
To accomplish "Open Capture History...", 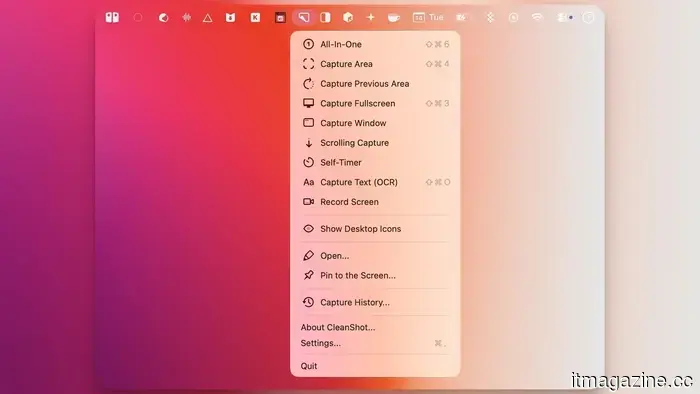I will (375, 302).
